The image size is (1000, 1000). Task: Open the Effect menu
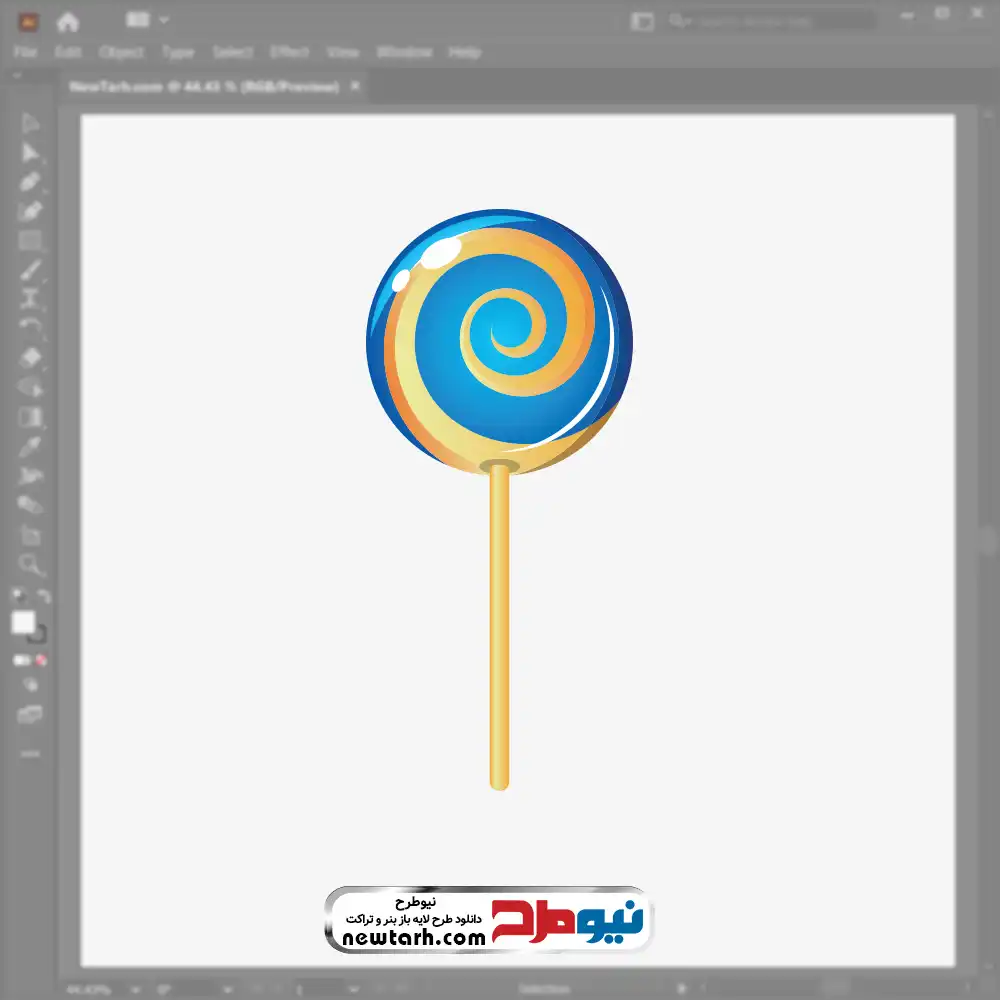290,52
